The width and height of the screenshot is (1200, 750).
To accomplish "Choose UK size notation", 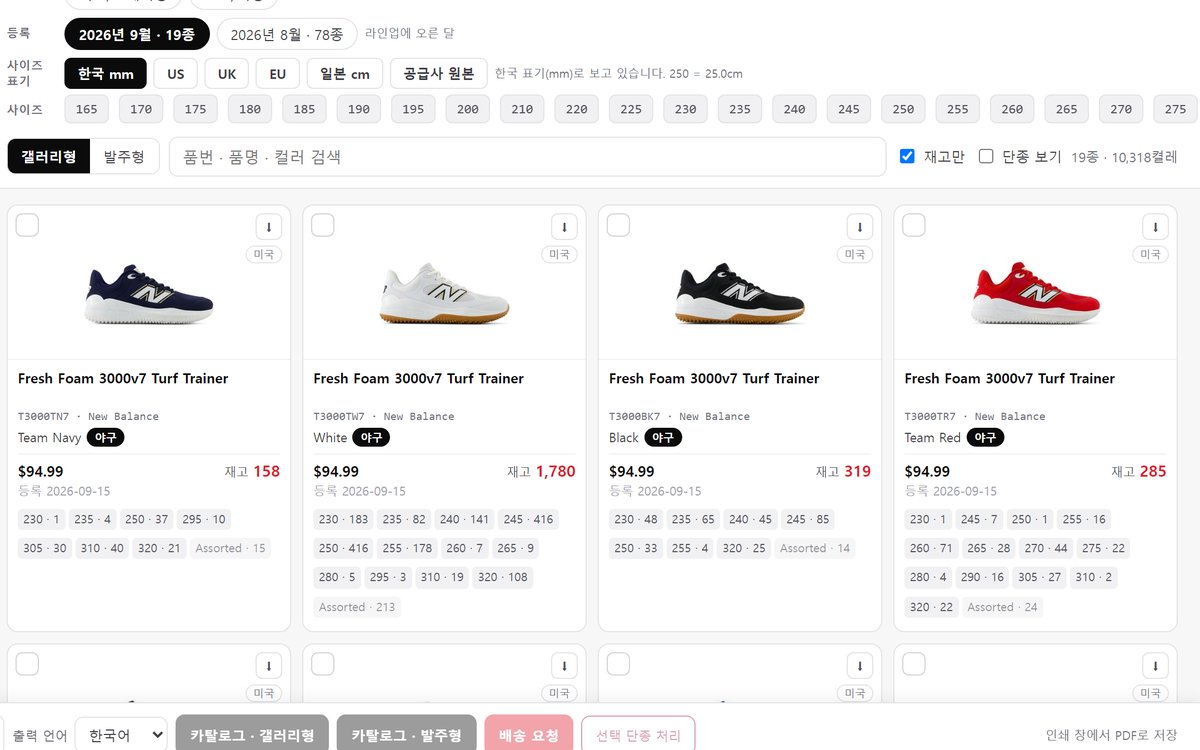I will click(227, 74).
